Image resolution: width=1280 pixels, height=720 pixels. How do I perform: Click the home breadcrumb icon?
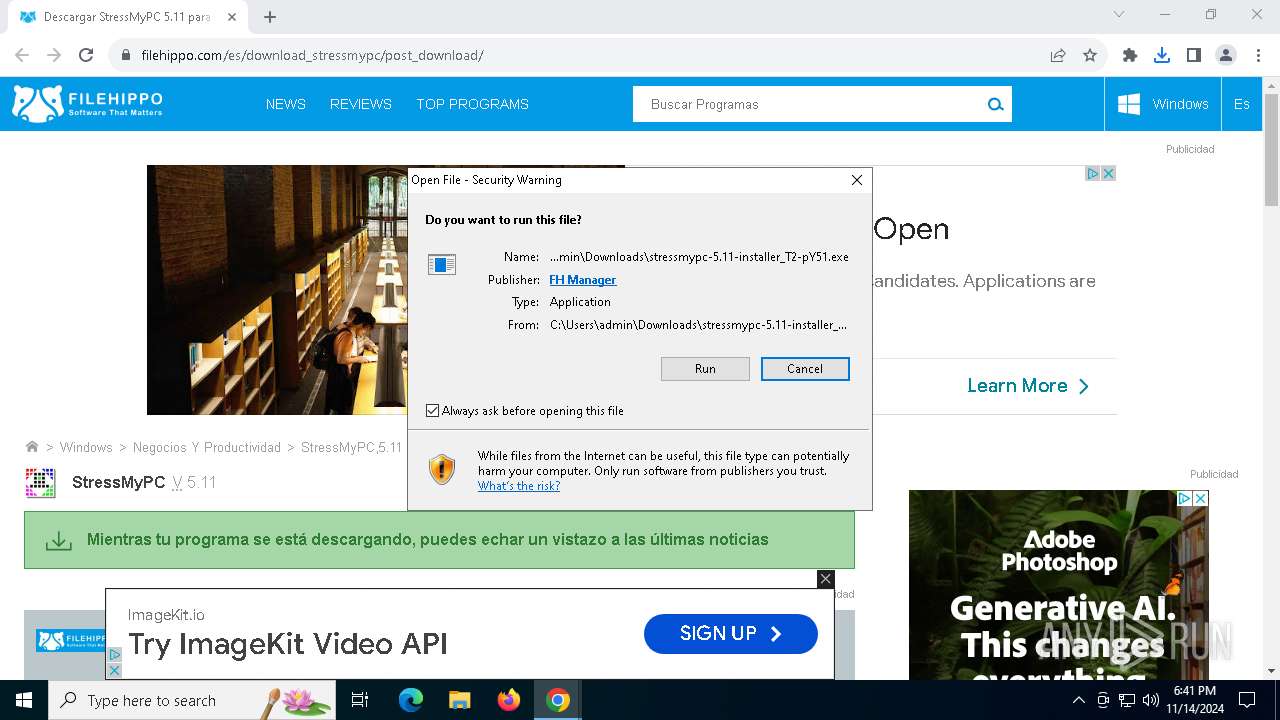32,447
